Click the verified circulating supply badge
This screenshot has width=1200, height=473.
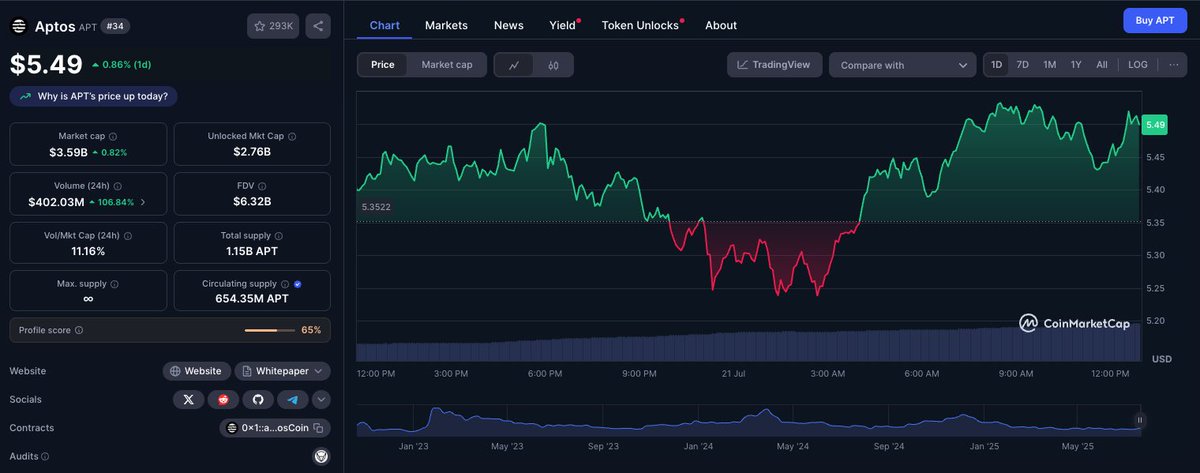[x=298, y=284]
